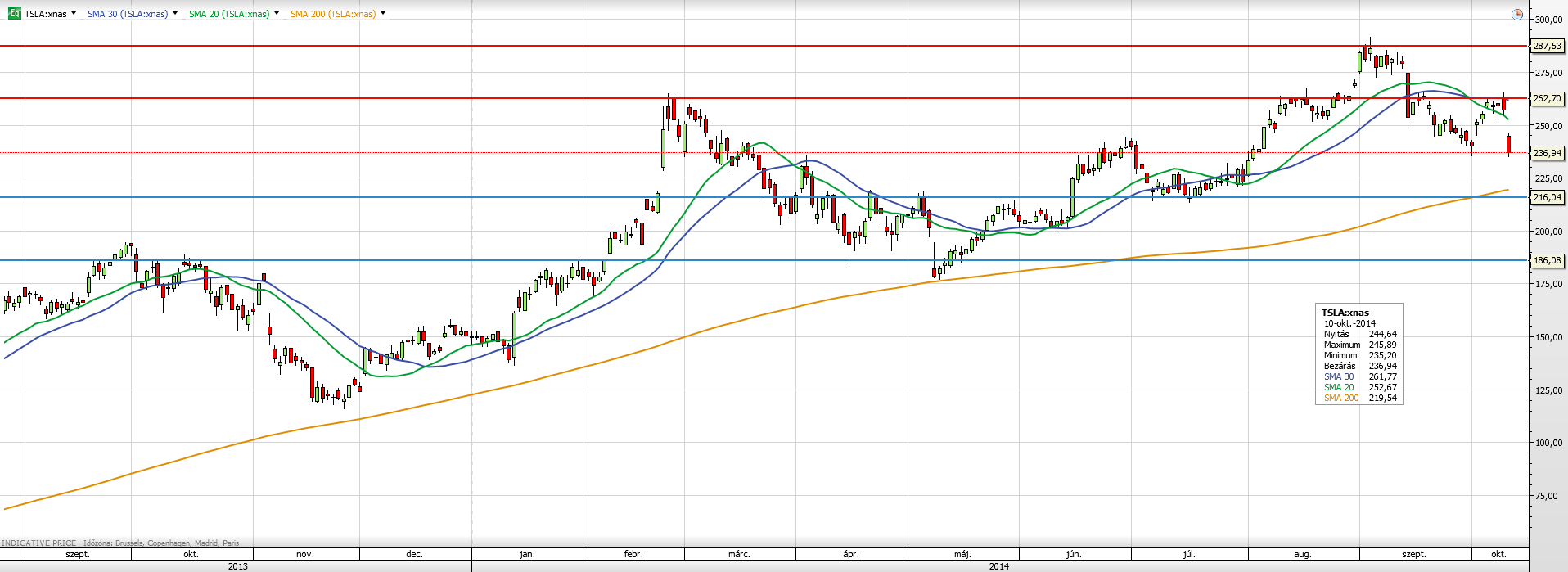Click the aug. month label
Viewport: 1568px width, 572px height.
click(1303, 554)
